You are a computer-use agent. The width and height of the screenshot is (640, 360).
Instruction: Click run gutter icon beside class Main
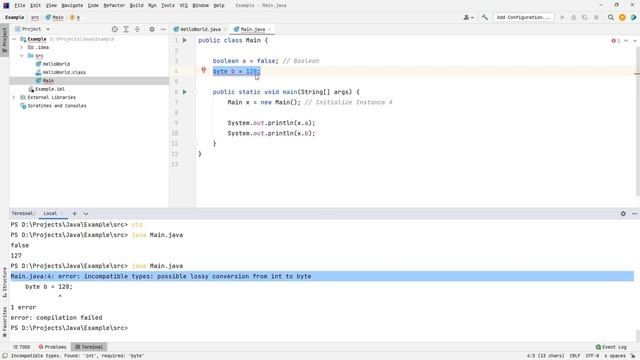[x=184, y=40]
